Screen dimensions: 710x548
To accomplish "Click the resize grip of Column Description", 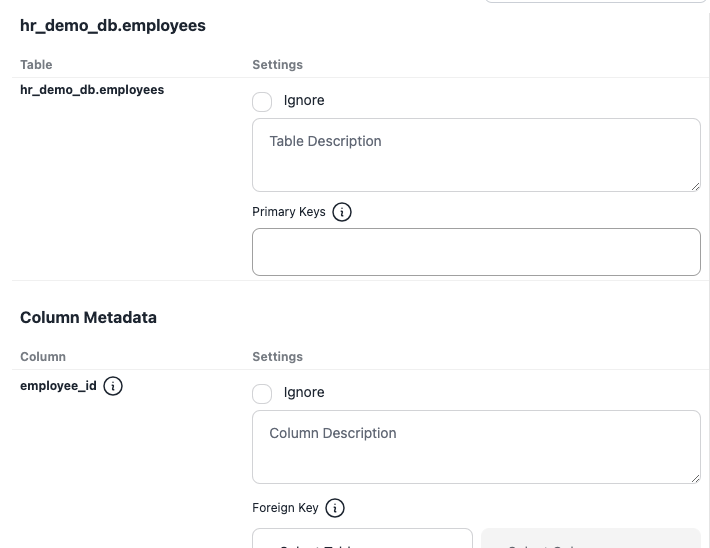I will pos(696,478).
